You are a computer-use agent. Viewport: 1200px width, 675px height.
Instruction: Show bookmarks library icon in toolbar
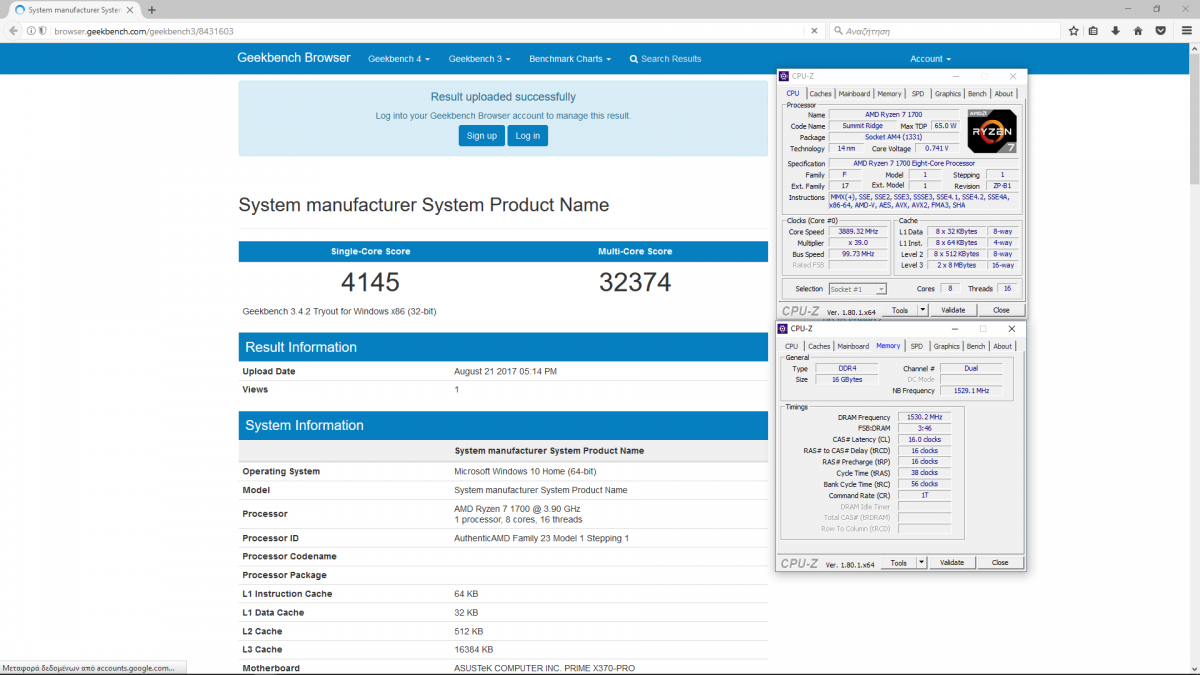point(1094,31)
